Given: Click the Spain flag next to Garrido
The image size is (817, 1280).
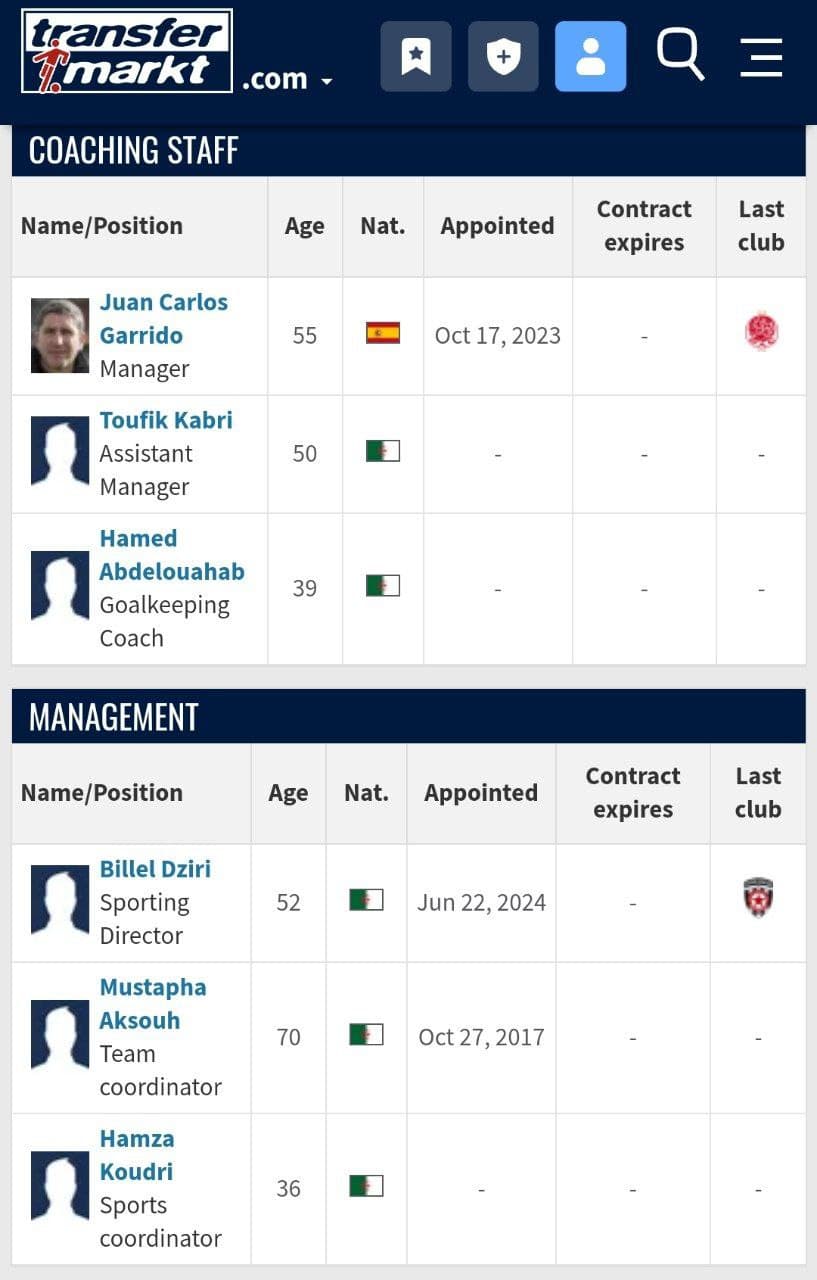Looking at the screenshot, I should pyautogui.click(x=383, y=333).
